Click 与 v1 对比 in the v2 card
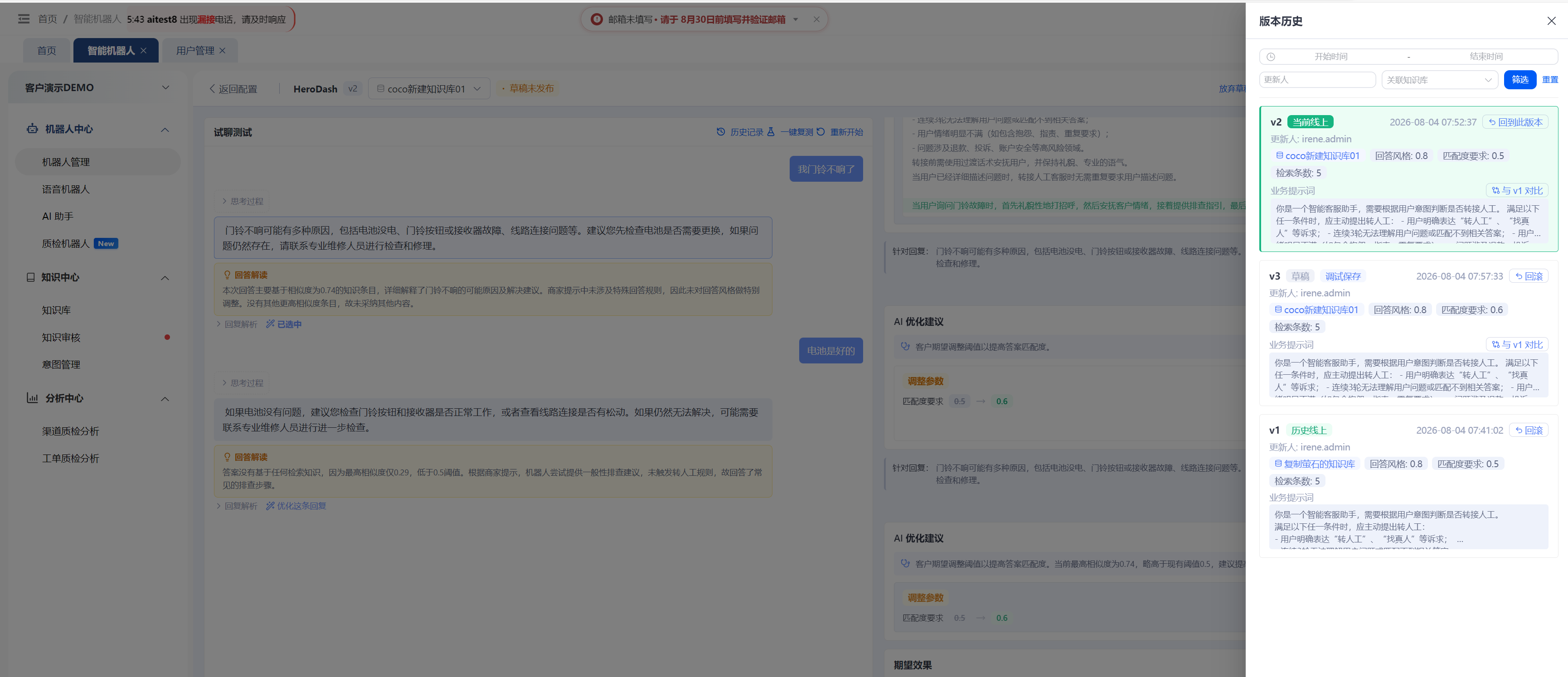Screen dimensions: 1568x677 tap(1517, 190)
